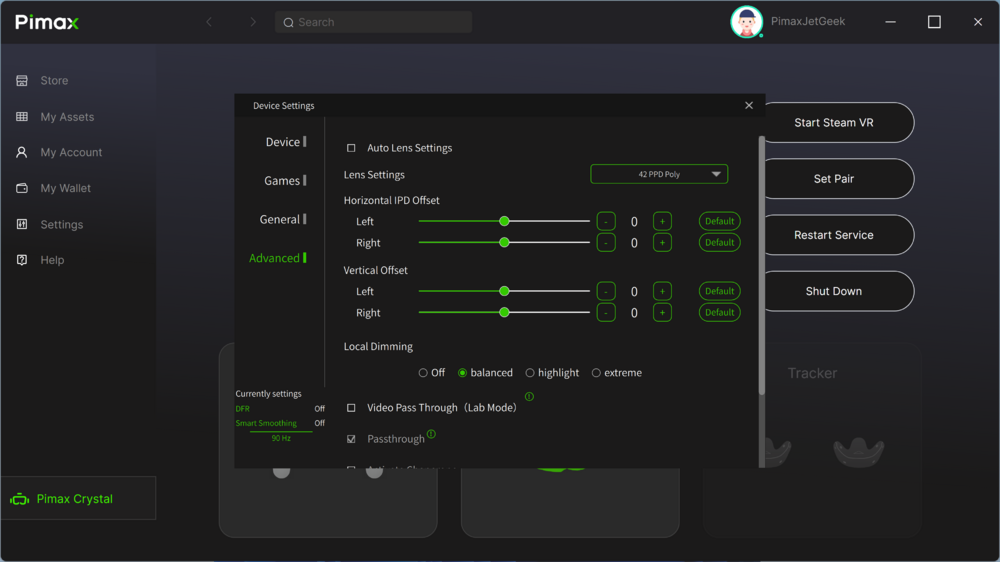1000x562 pixels.
Task: Switch to the General tab
Action: pyautogui.click(x=283, y=219)
